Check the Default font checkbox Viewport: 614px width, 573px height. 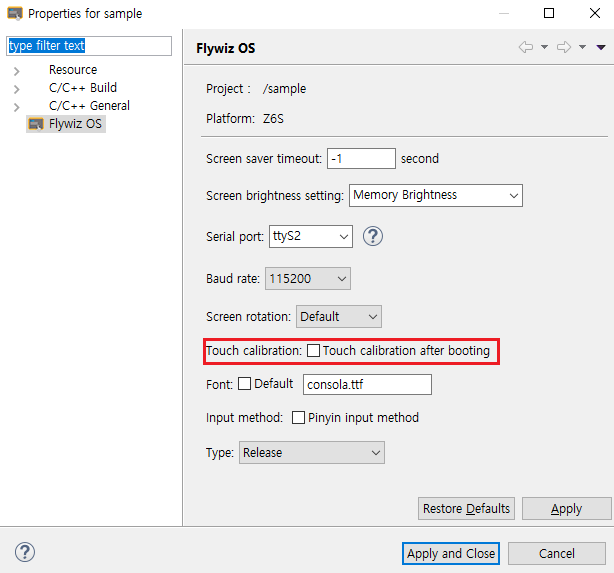click(x=244, y=383)
